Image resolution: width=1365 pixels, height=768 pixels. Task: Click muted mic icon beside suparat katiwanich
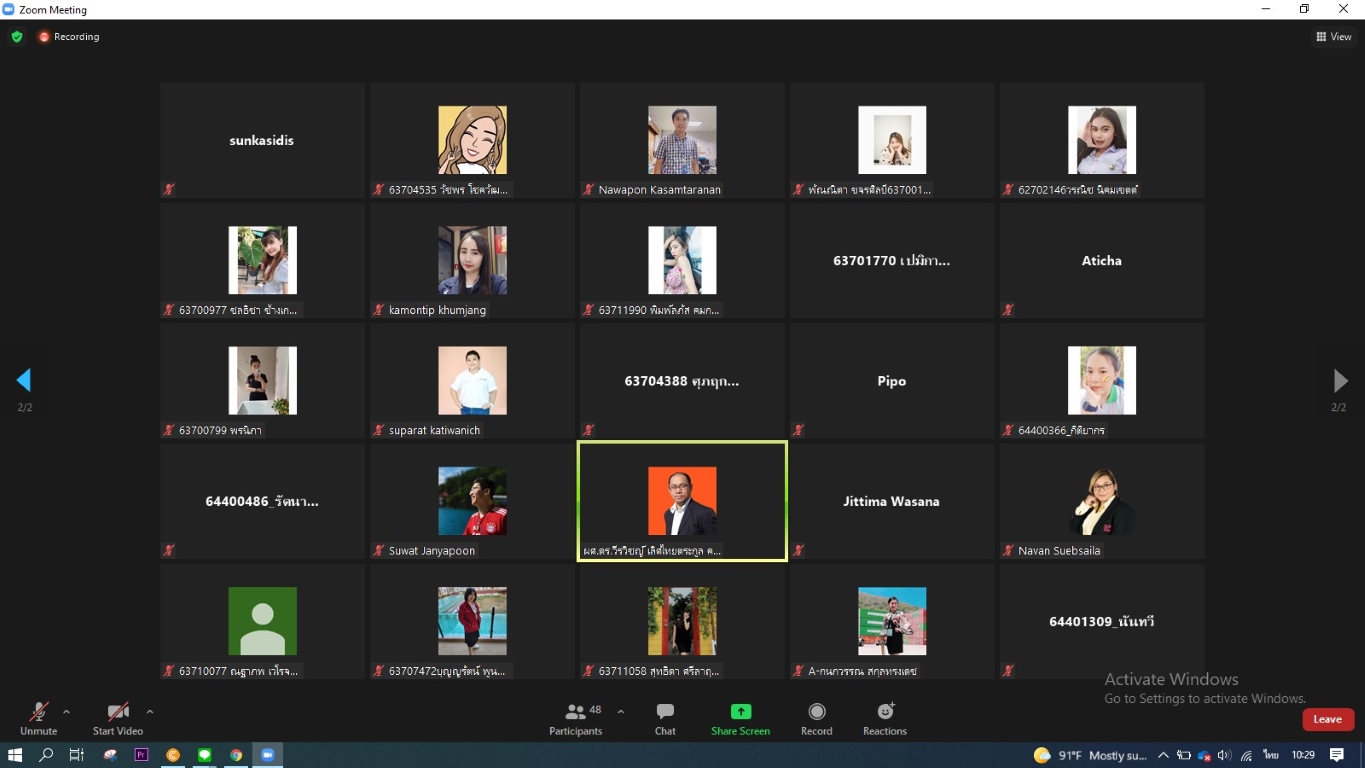tap(379, 430)
